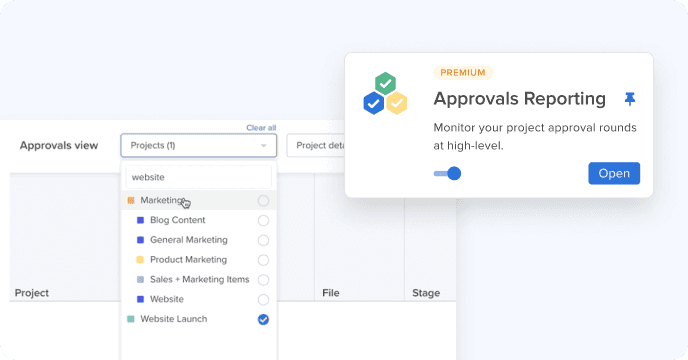Click the teal square beside Website Launch
The height and width of the screenshot is (360, 688).
[130, 319]
